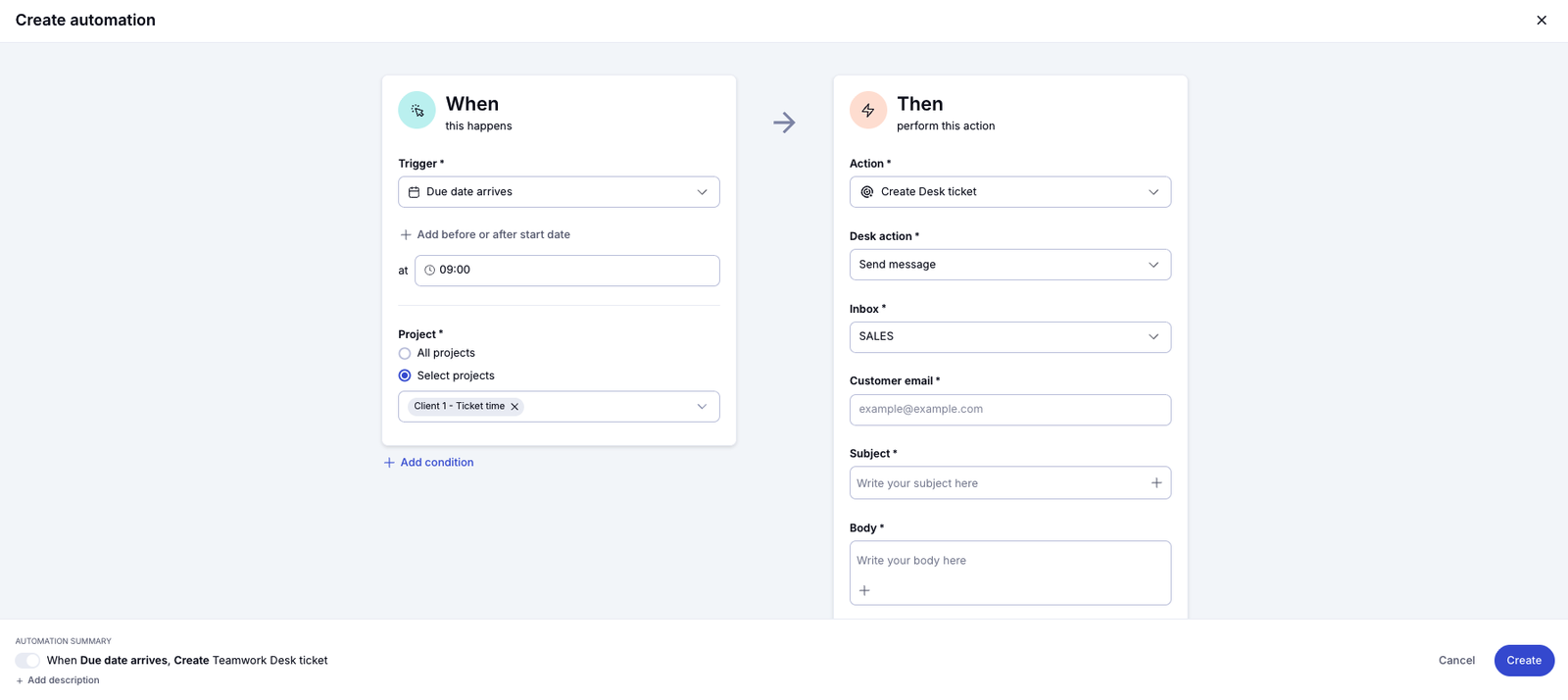Screen dimensions: 1568x700
Task: Remove the Client 1 - Ticket time tag
Action: pos(514,407)
